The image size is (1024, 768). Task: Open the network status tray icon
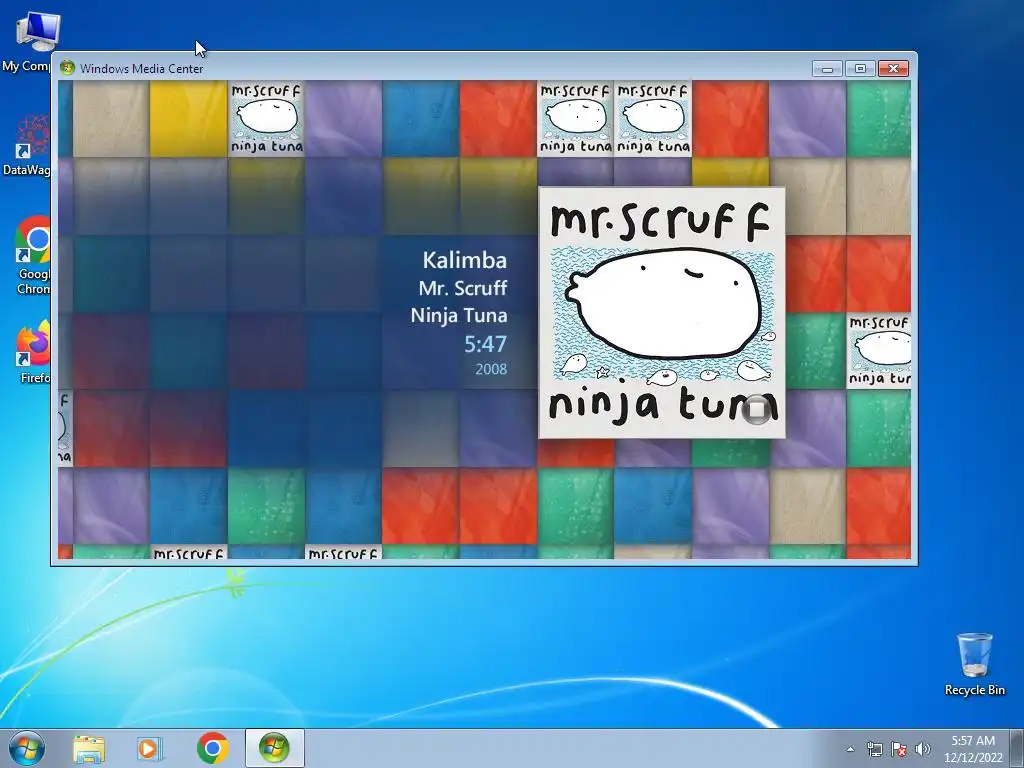874,749
